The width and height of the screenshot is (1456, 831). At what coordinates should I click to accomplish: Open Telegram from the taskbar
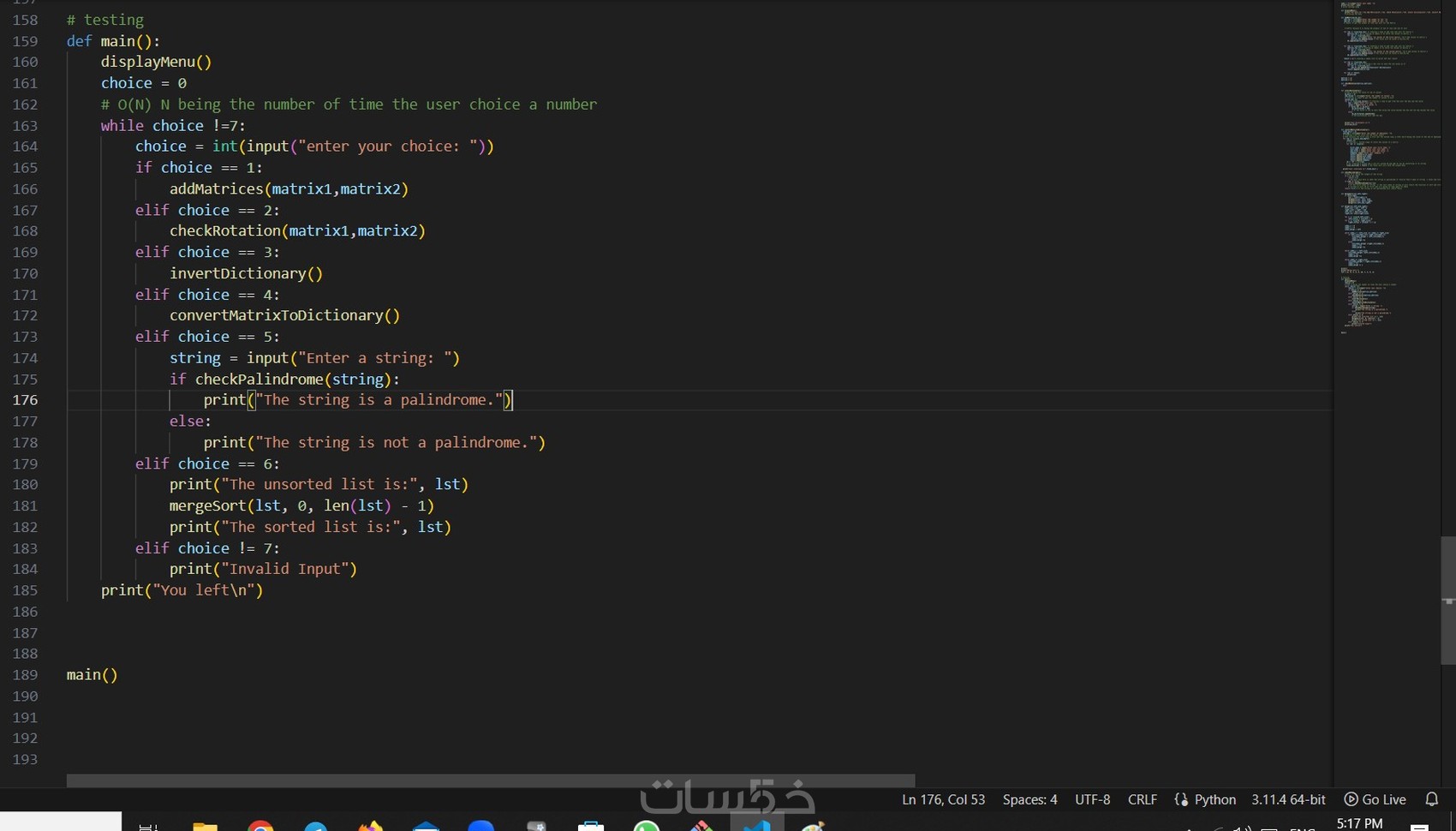point(317,827)
